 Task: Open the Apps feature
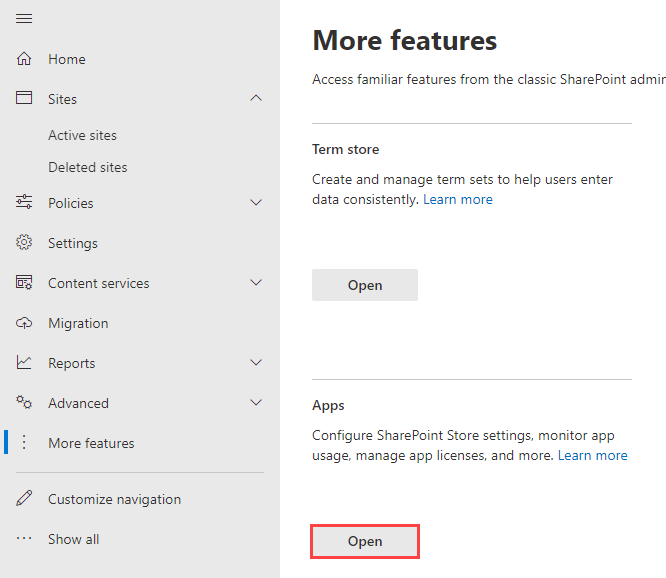pos(365,541)
